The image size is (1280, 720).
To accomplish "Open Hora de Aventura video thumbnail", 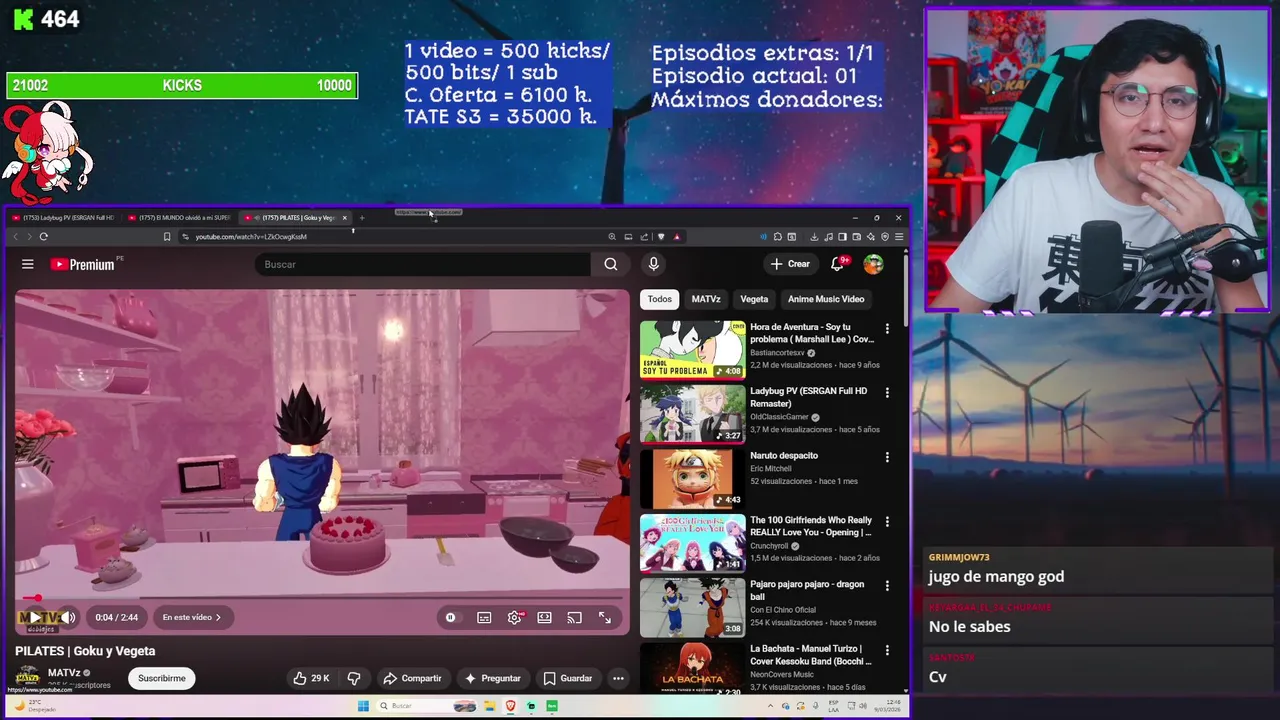I will [692, 349].
